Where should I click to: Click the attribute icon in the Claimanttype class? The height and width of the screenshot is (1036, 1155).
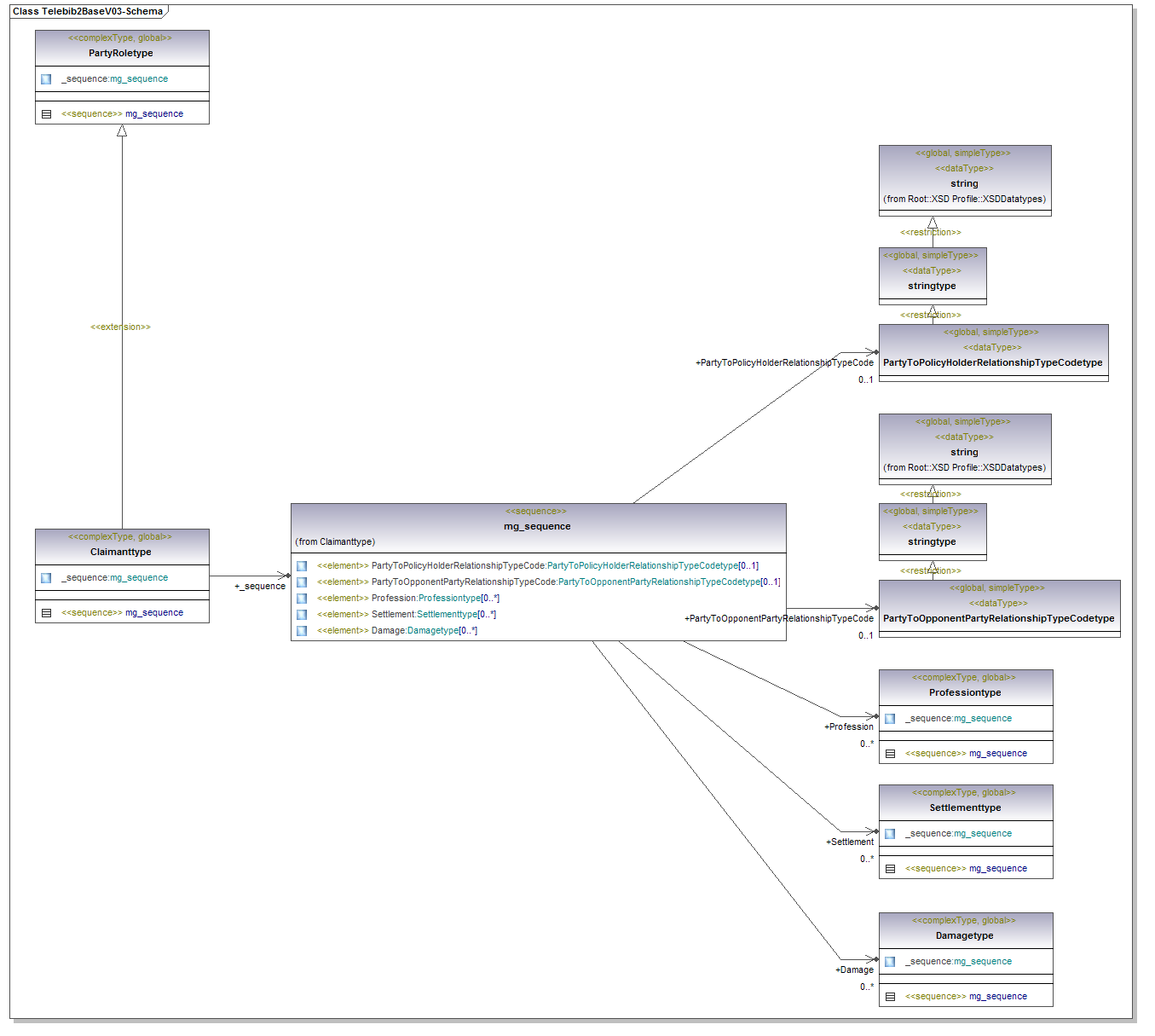(46, 578)
